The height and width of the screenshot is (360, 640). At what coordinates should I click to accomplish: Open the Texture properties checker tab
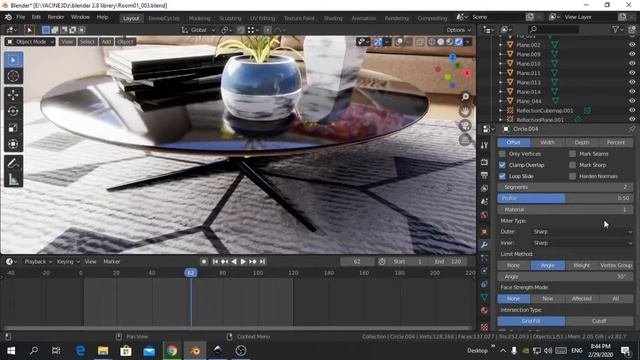tap(484, 326)
